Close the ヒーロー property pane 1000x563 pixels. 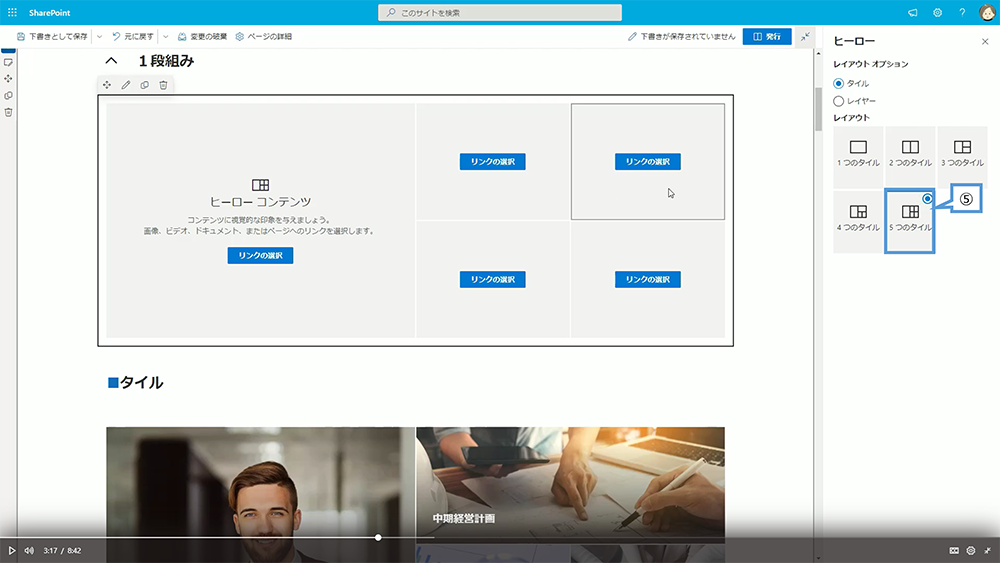(985, 41)
